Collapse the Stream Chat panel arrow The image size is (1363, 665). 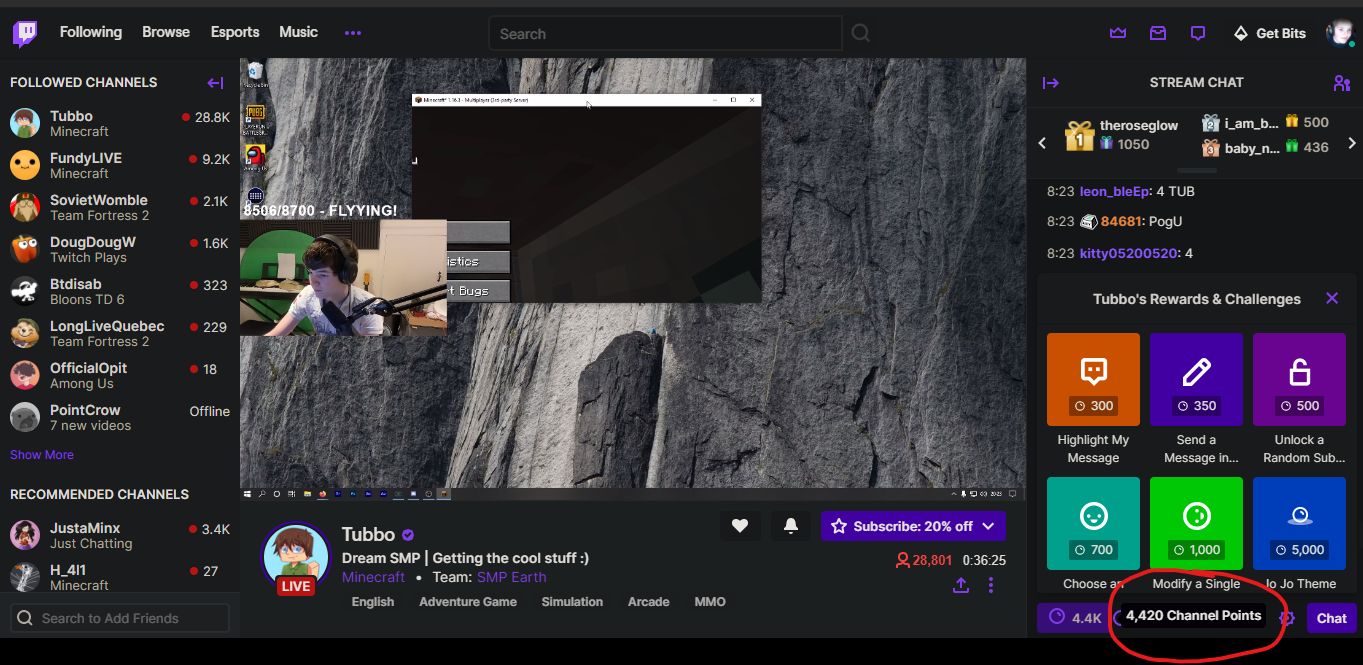1050,82
